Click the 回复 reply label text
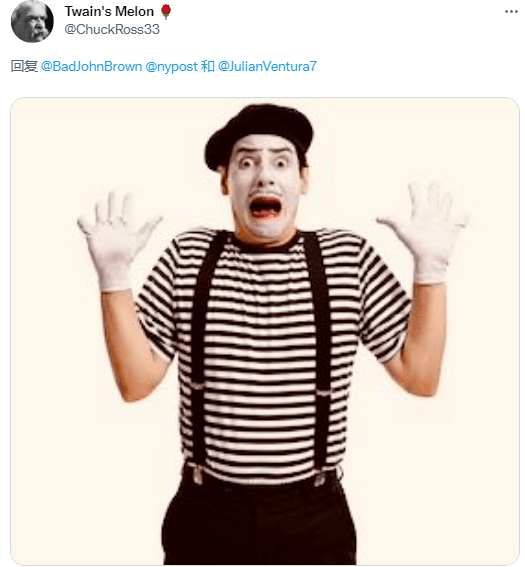Screen dimensions: 525x567 coord(24,67)
